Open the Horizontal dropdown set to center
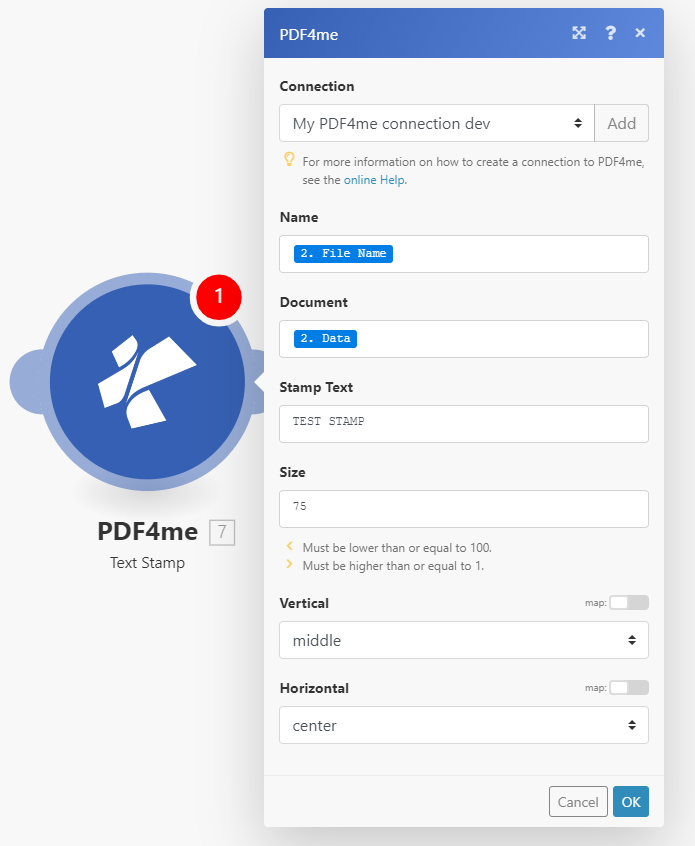Image resolution: width=695 pixels, height=846 pixels. [464, 725]
